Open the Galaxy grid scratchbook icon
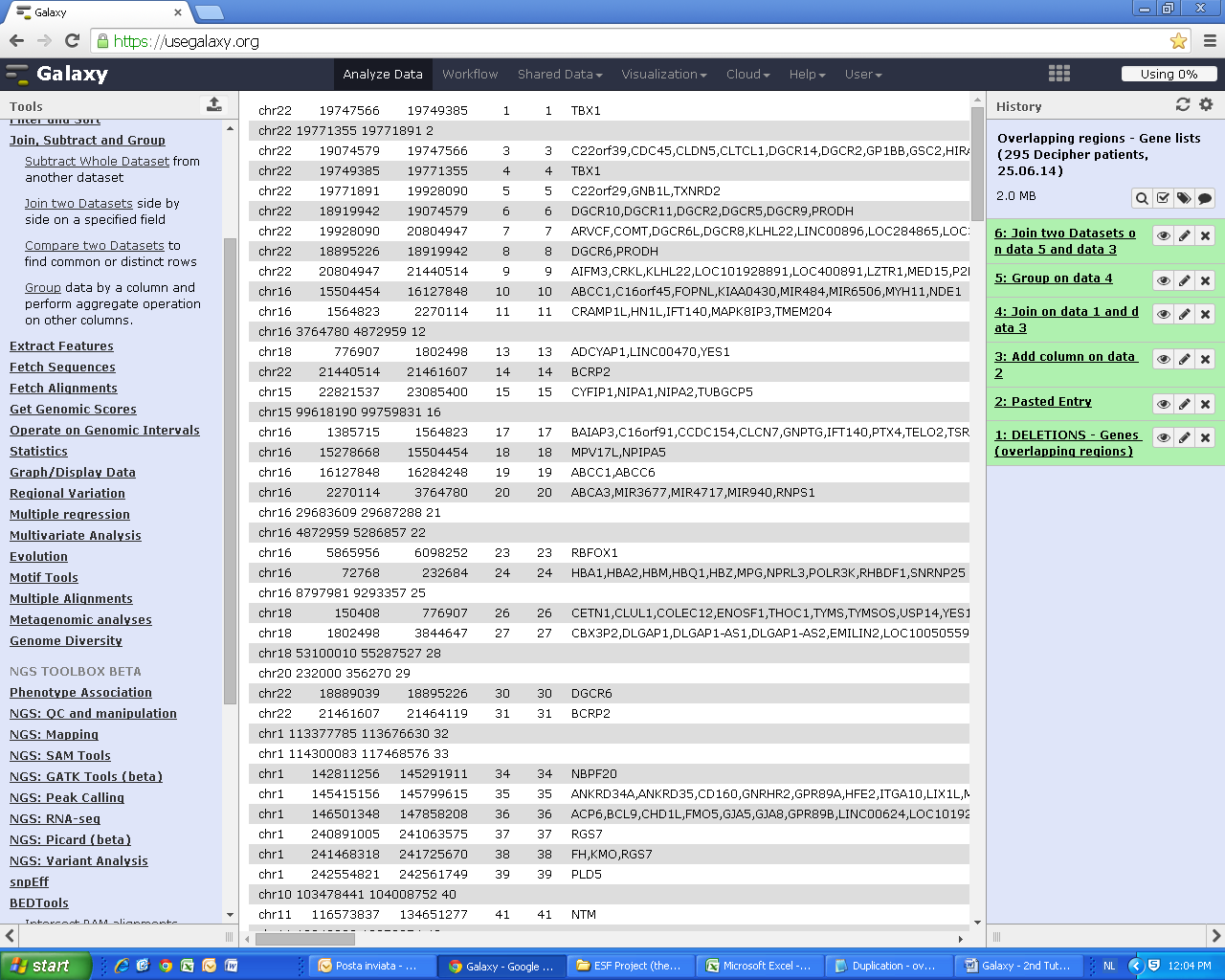The height and width of the screenshot is (980, 1225). click(x=1059, y=74)
